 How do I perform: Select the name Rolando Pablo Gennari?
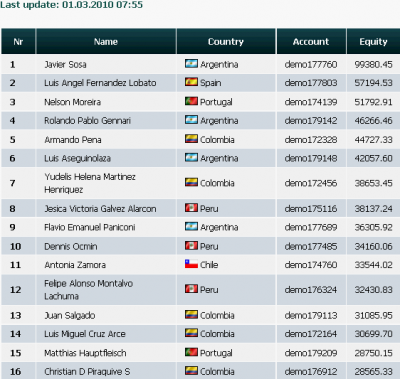pos(87,121)
